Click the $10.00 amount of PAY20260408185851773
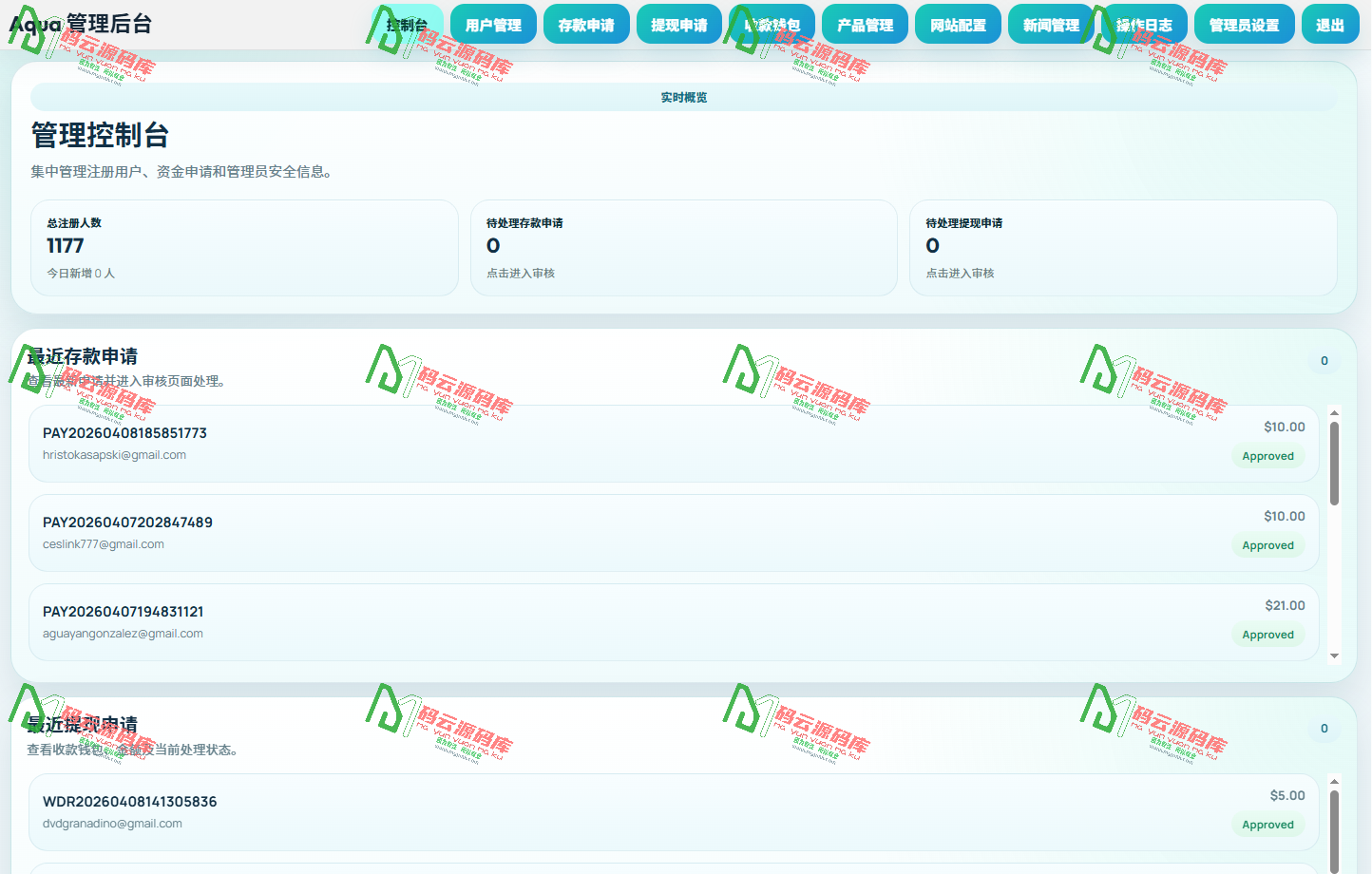Screen dimensions: 1372x874 tap(1285, 427)
